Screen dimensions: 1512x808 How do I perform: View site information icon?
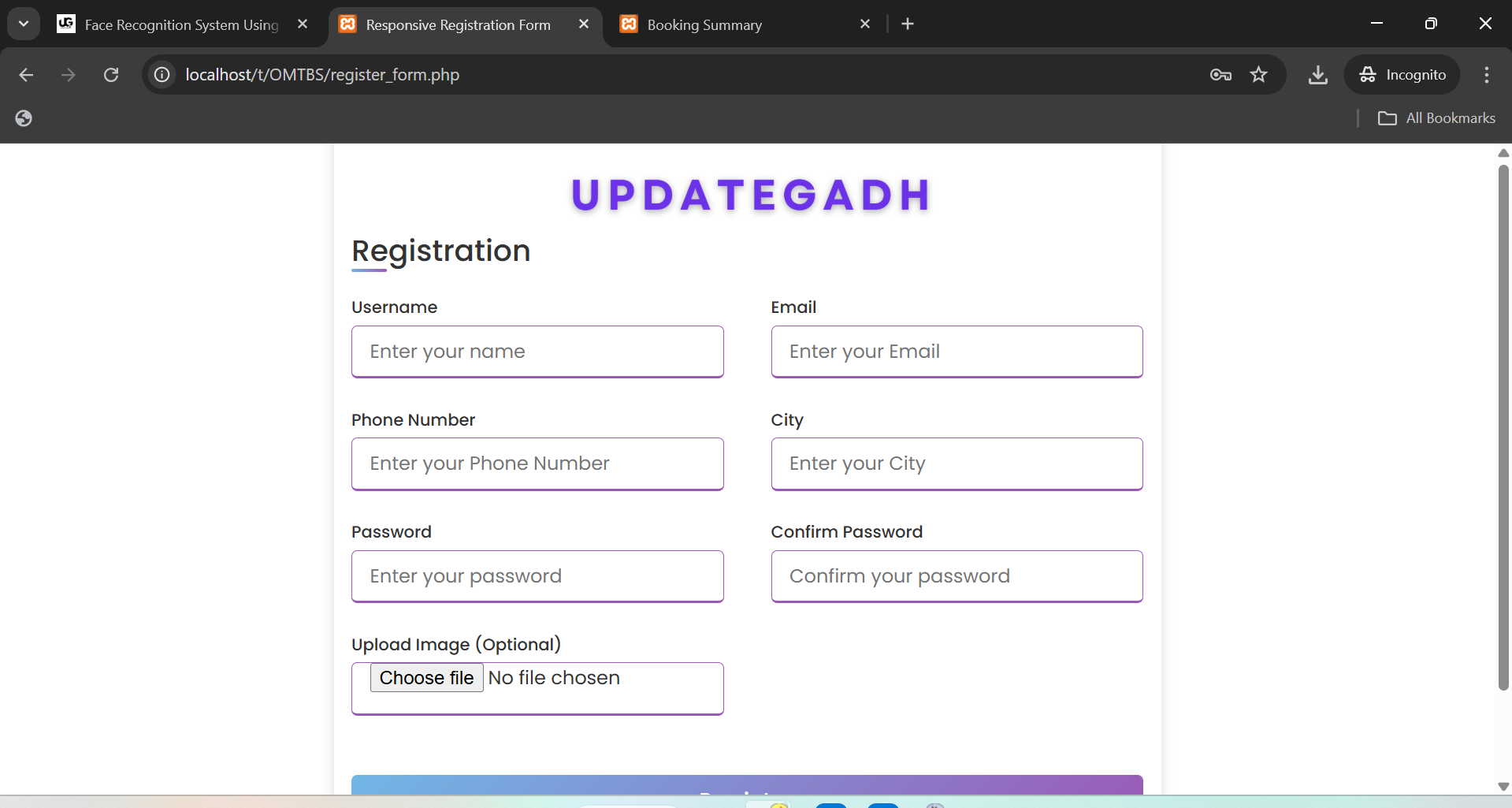[162, 75]
